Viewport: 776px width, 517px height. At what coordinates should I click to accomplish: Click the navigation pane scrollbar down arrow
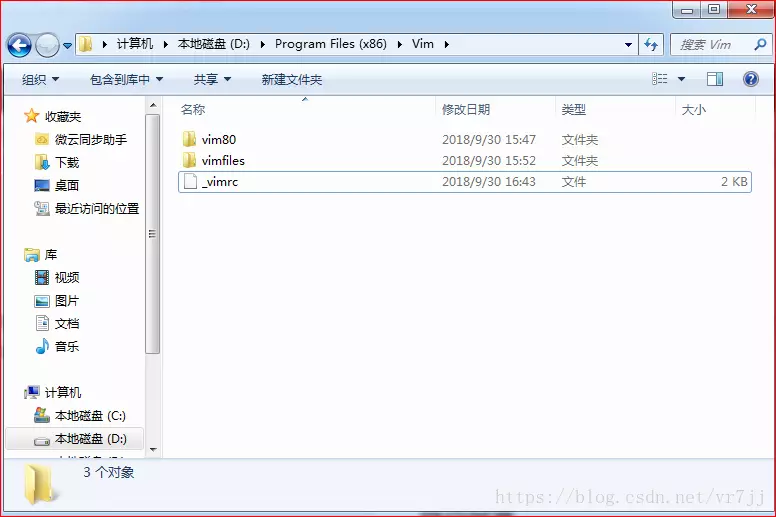153,450
